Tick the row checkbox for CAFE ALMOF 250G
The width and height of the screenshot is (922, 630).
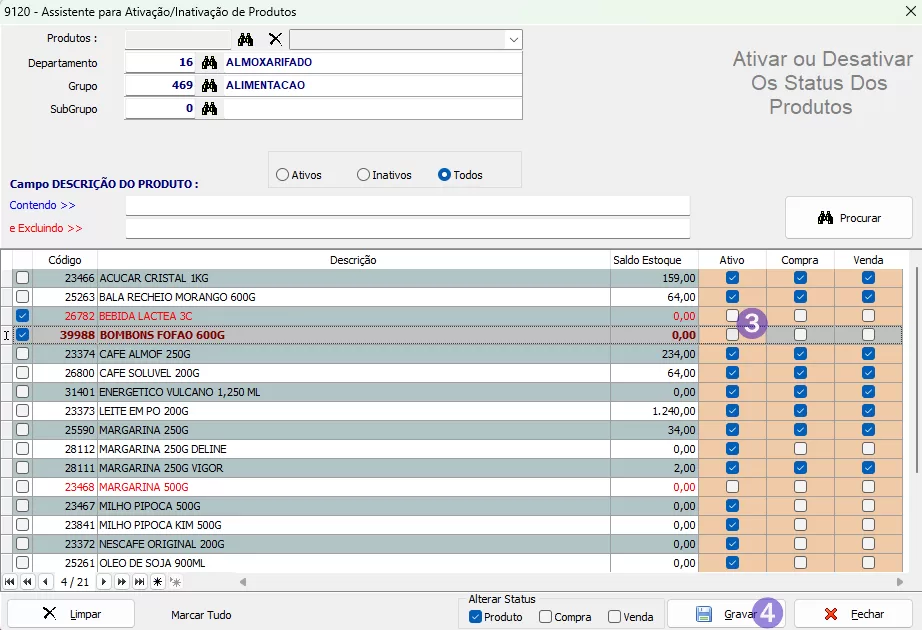(x=22, y=353)
